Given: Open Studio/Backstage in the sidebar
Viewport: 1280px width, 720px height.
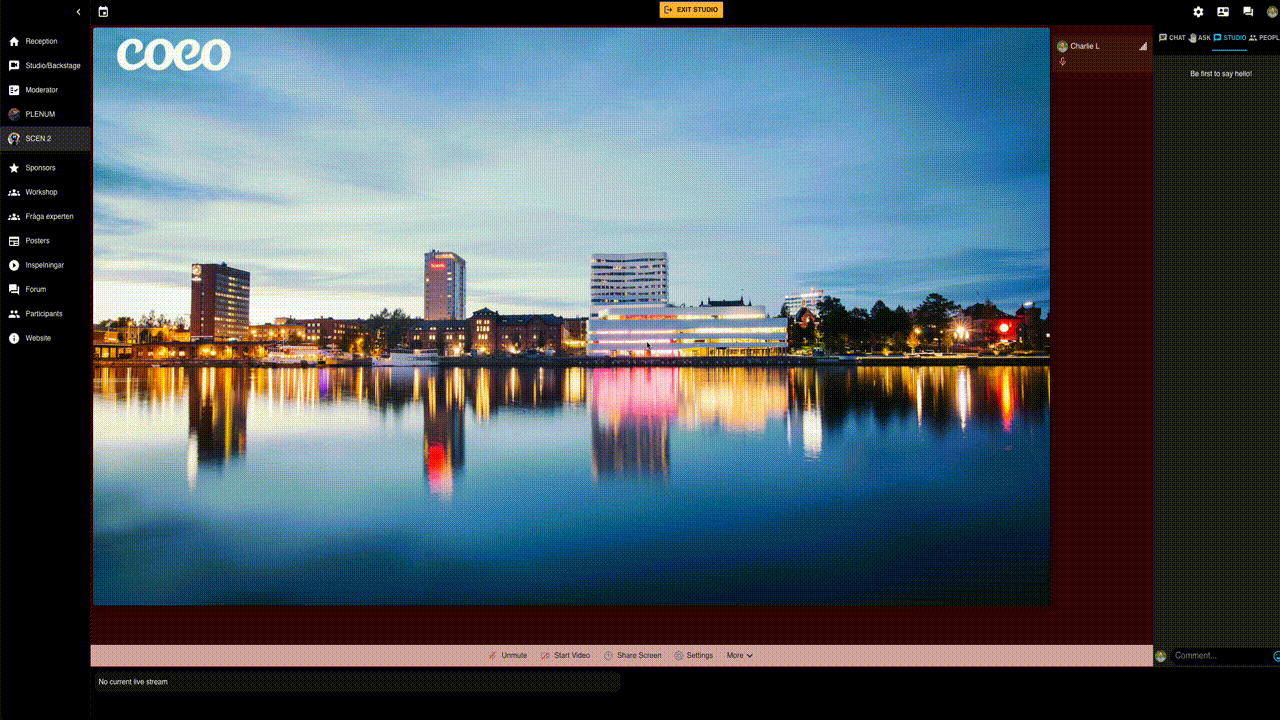Looking at the screenshot, I should tap(45, 66).
